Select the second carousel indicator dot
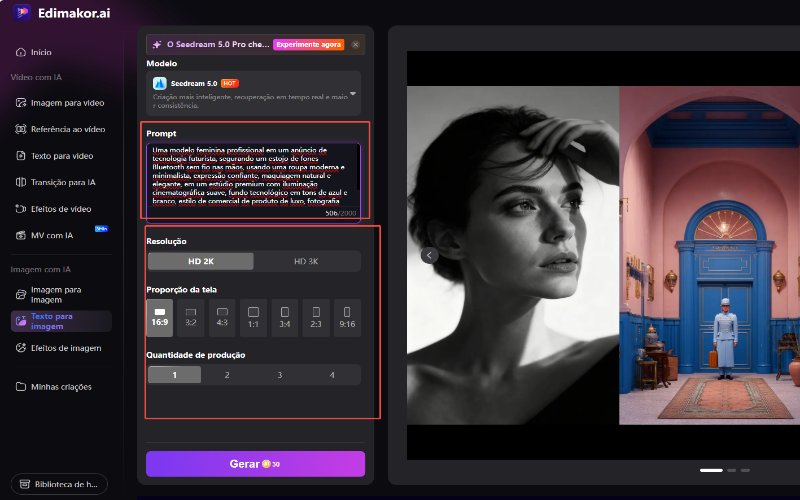Screen dimensions: 800x500 click(x=732, y=470)
